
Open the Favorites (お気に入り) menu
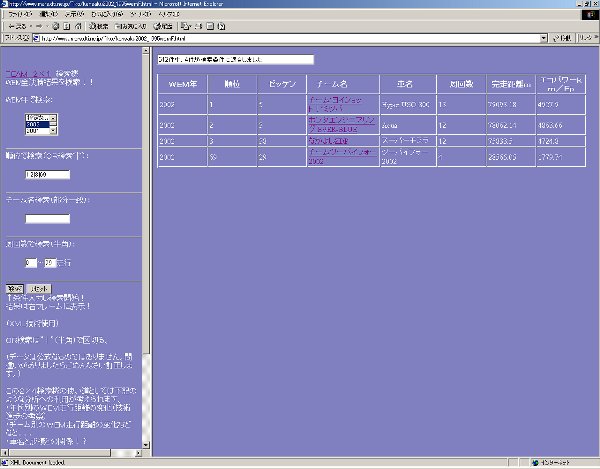(x=107, y=14)
